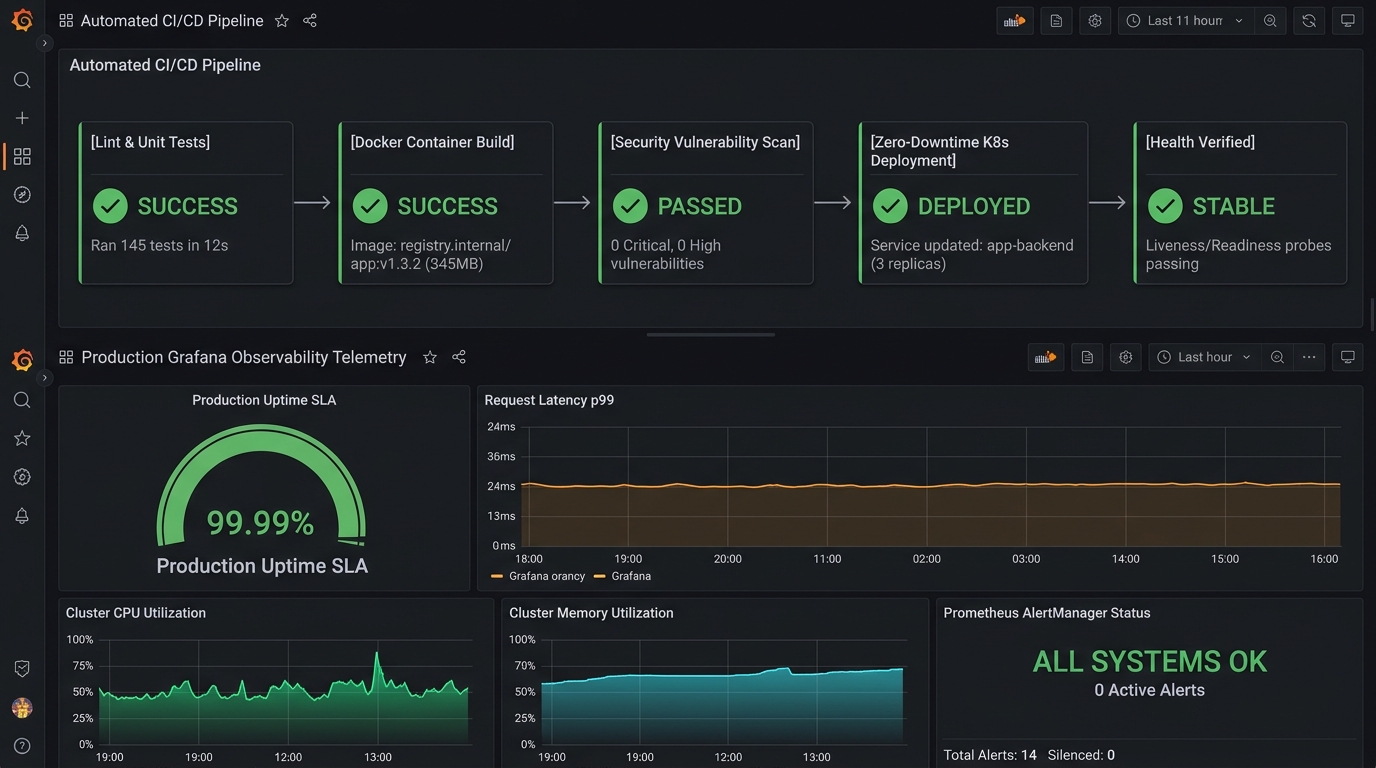1376x768 pixels.
Task: Open the Cluster CPU Utilization panel title menu
Action: (136, 613)
